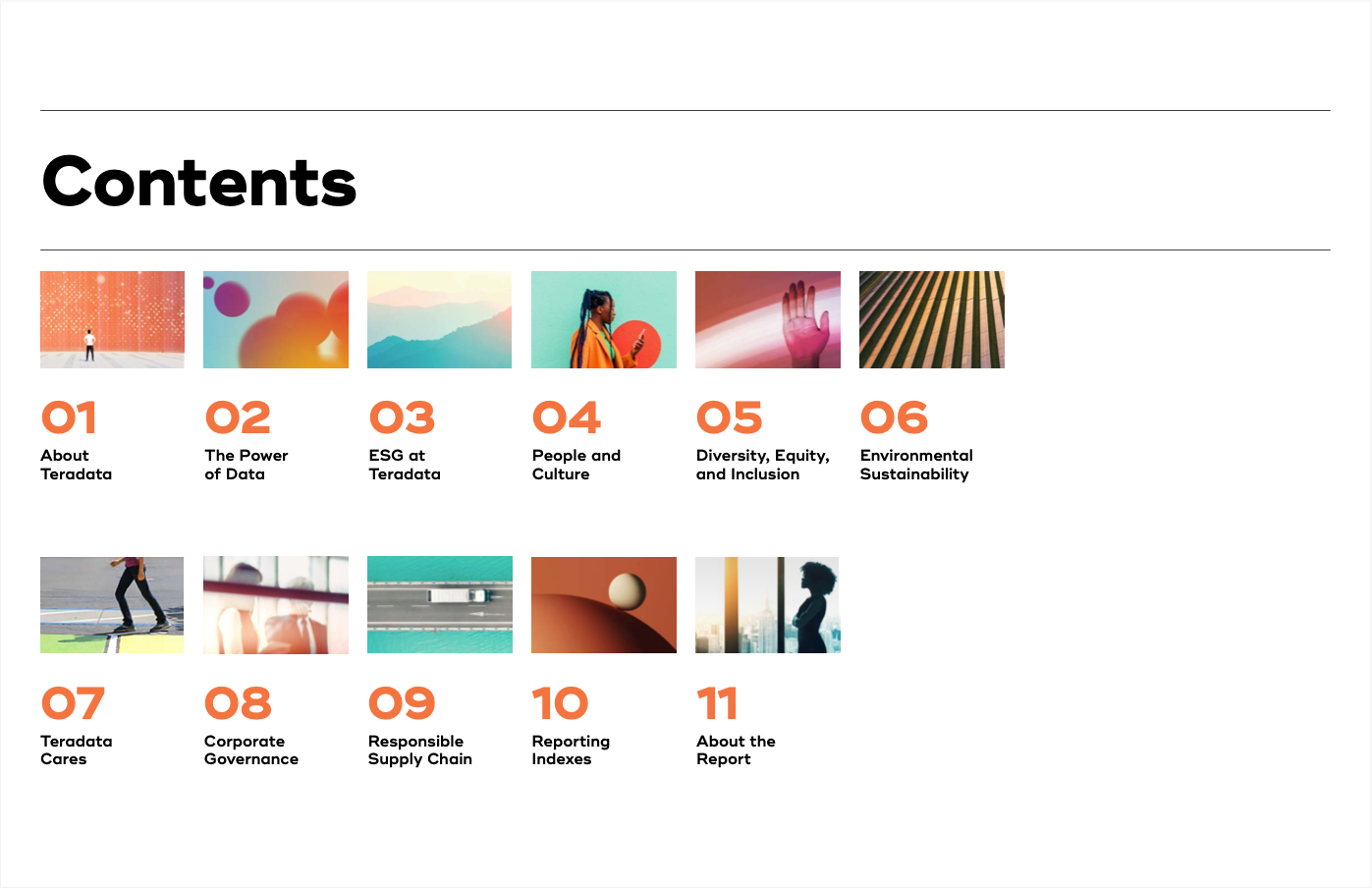Go to the About Teradata link
Viewport: 1372px width, 888px height.
pos(76,465)
